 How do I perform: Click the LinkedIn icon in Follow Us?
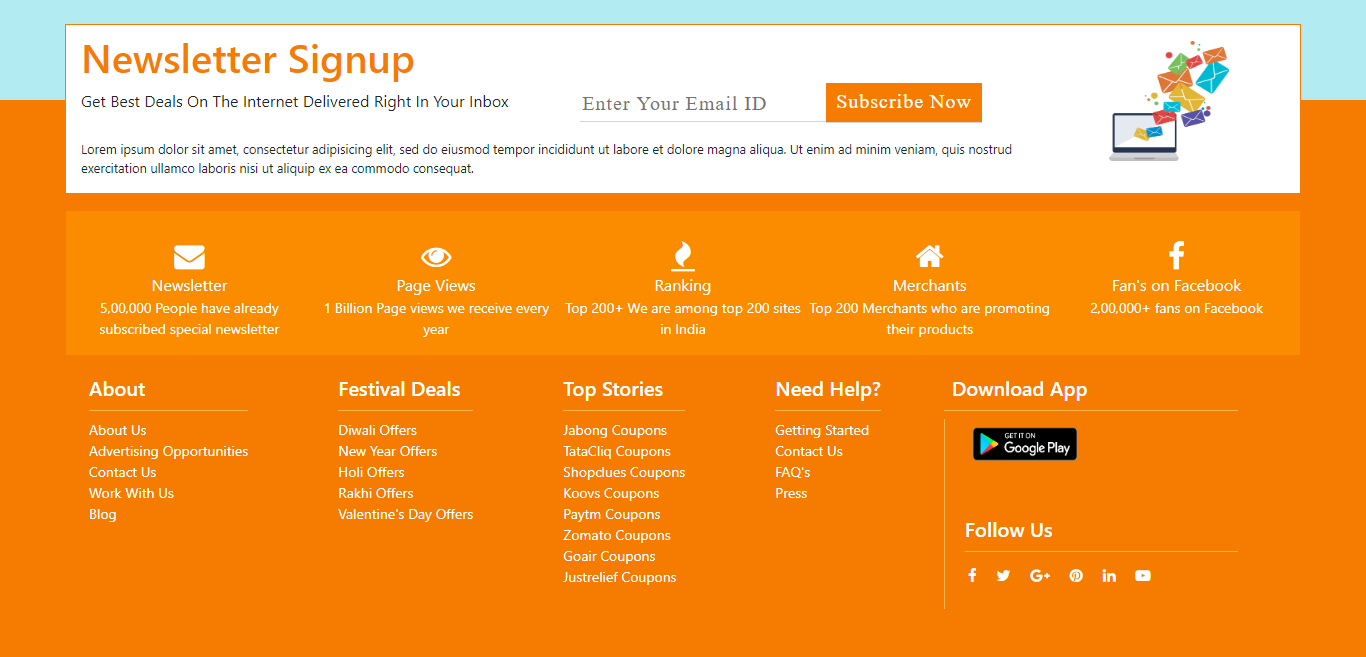tap(1109, 575)
